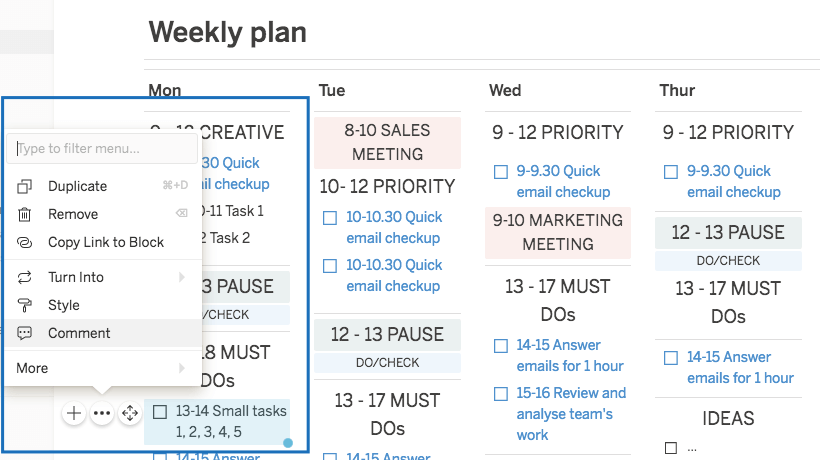Check the 13-14 Small tasks checkbox

click(160, 412)
